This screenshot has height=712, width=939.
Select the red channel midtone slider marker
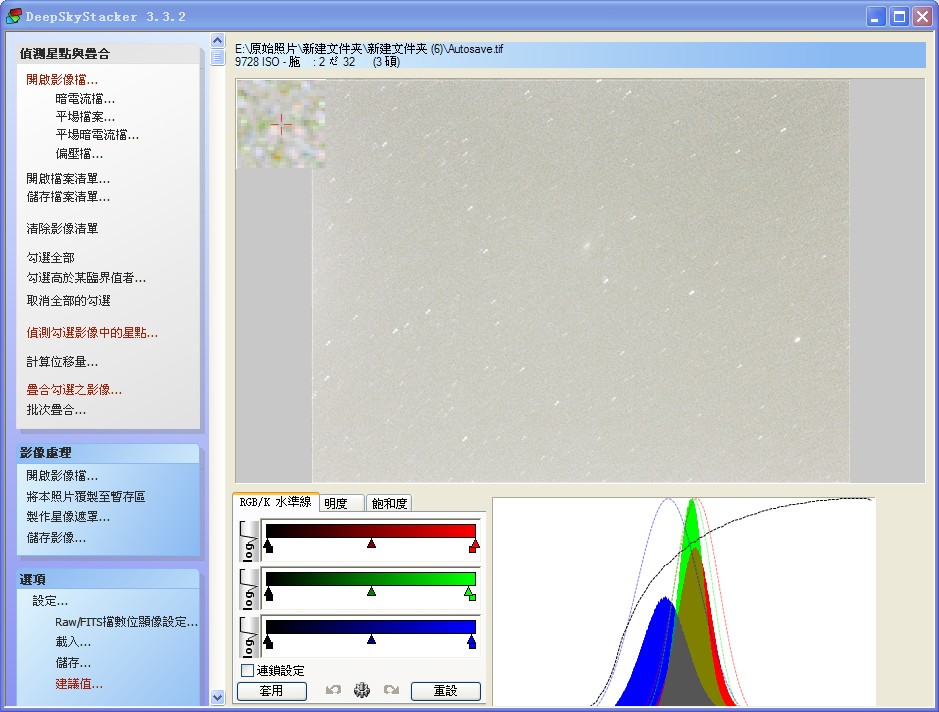click(x=371, y=543)
